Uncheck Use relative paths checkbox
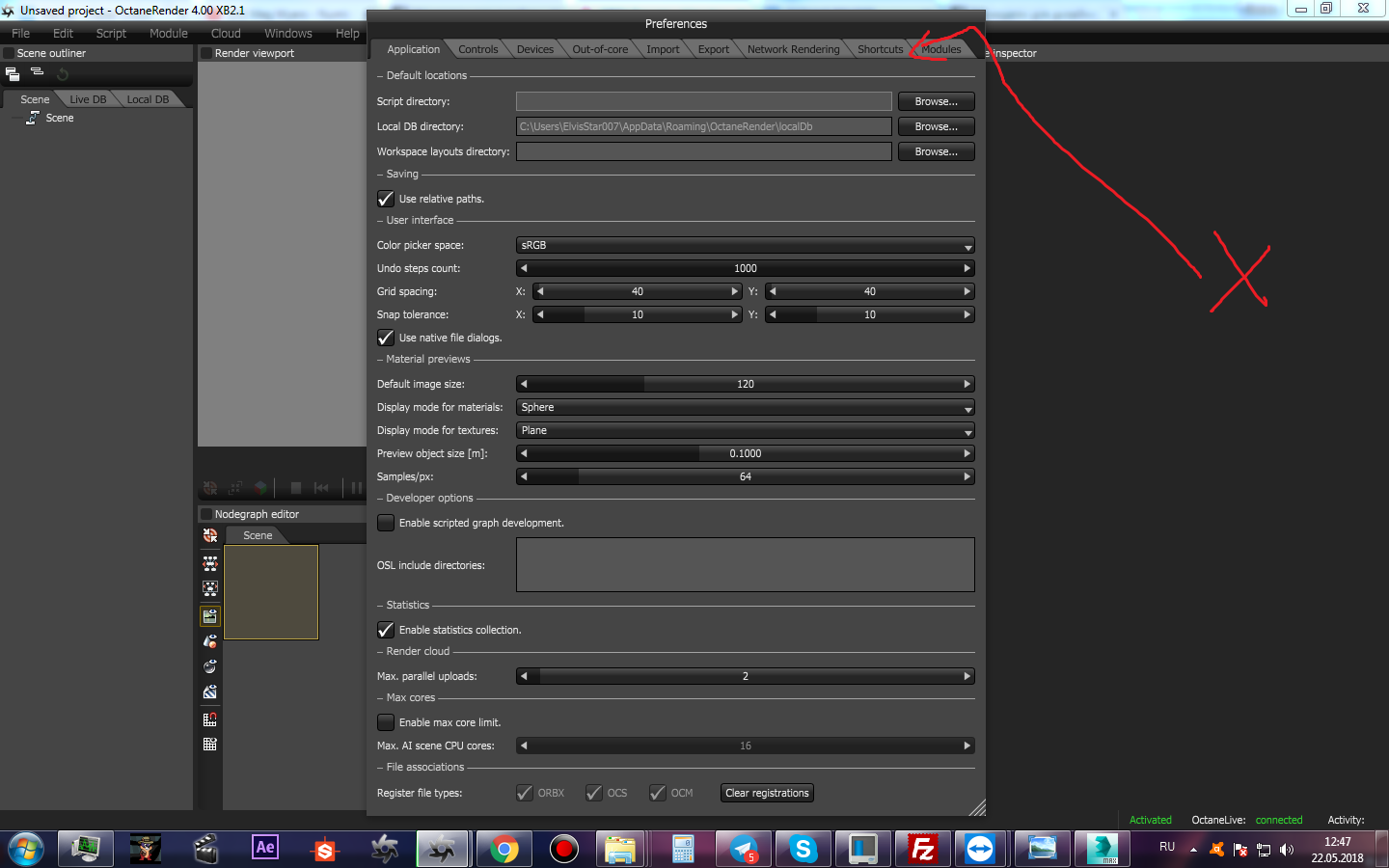 point(386,199)
